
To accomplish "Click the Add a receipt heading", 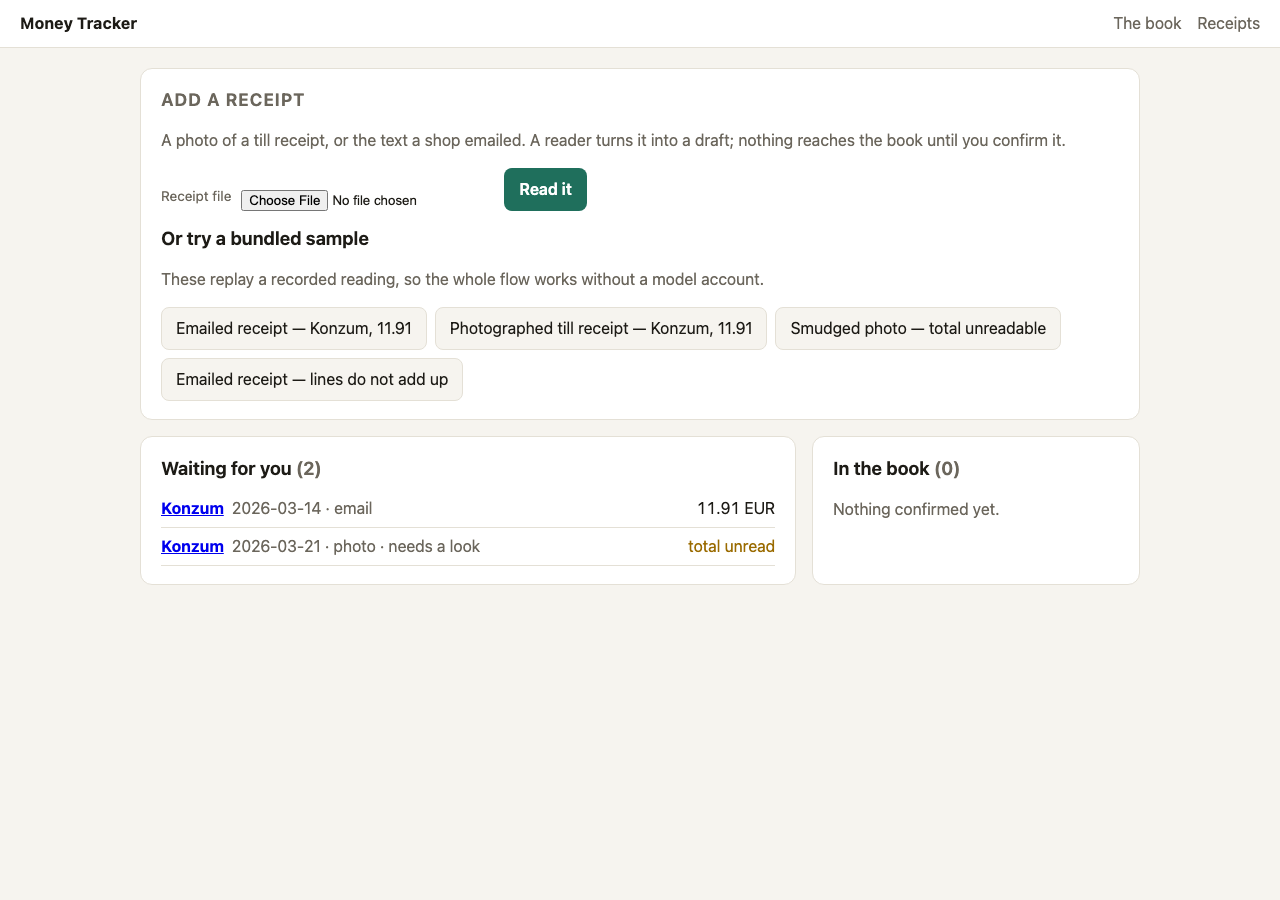I will [233, 100].
